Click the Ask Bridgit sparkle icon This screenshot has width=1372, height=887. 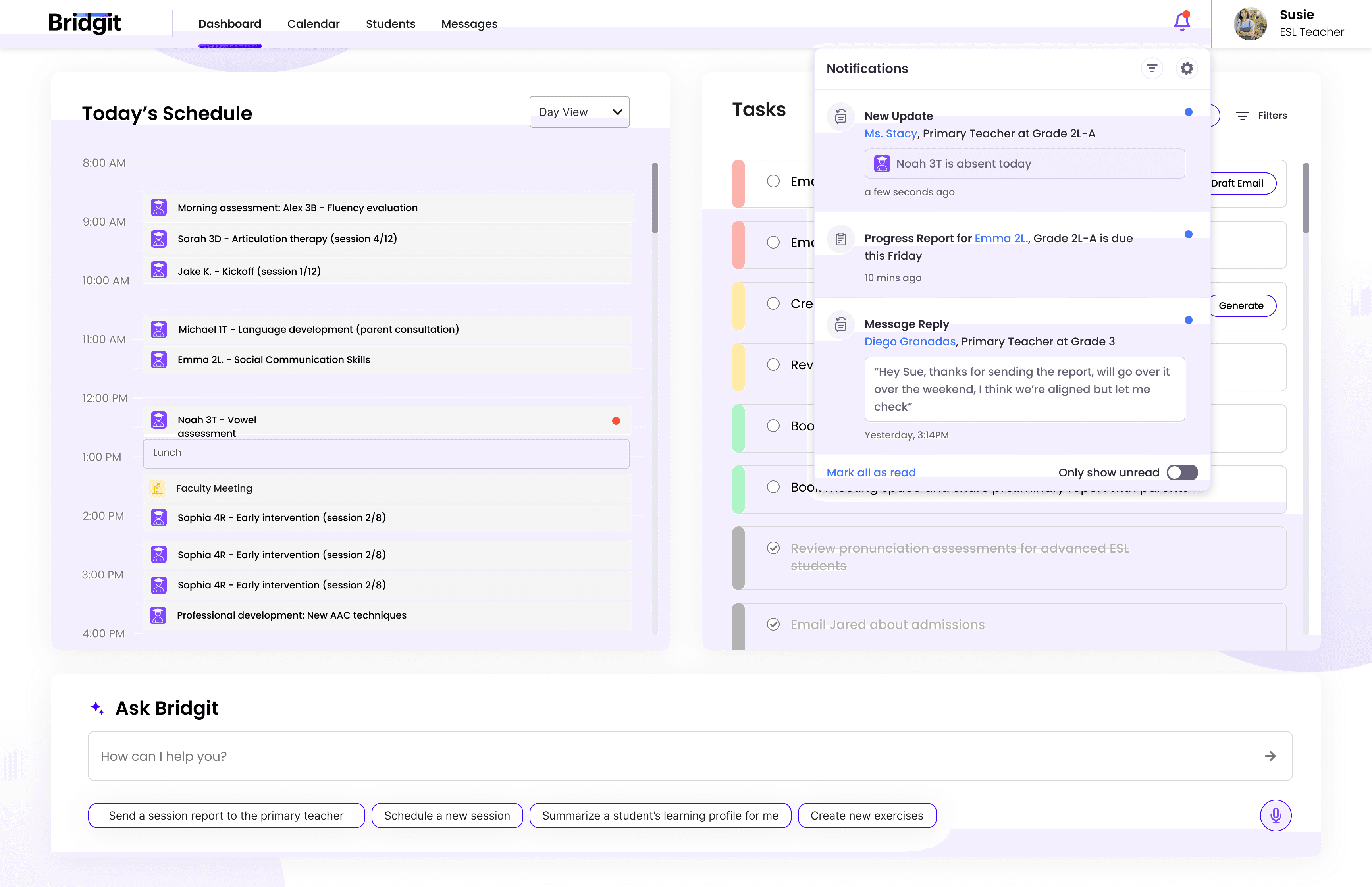click(x=98, y=708)
